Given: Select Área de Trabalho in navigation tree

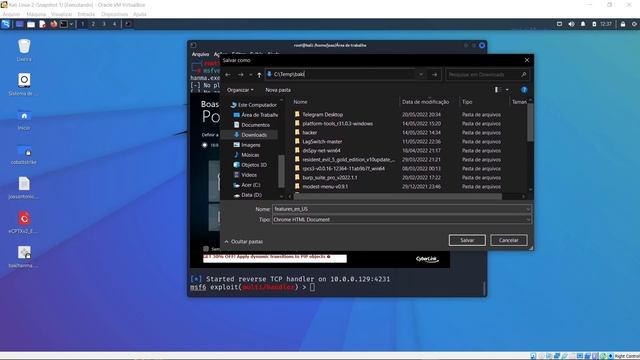Looking at the screenshot, I should (x=255, y=115).
